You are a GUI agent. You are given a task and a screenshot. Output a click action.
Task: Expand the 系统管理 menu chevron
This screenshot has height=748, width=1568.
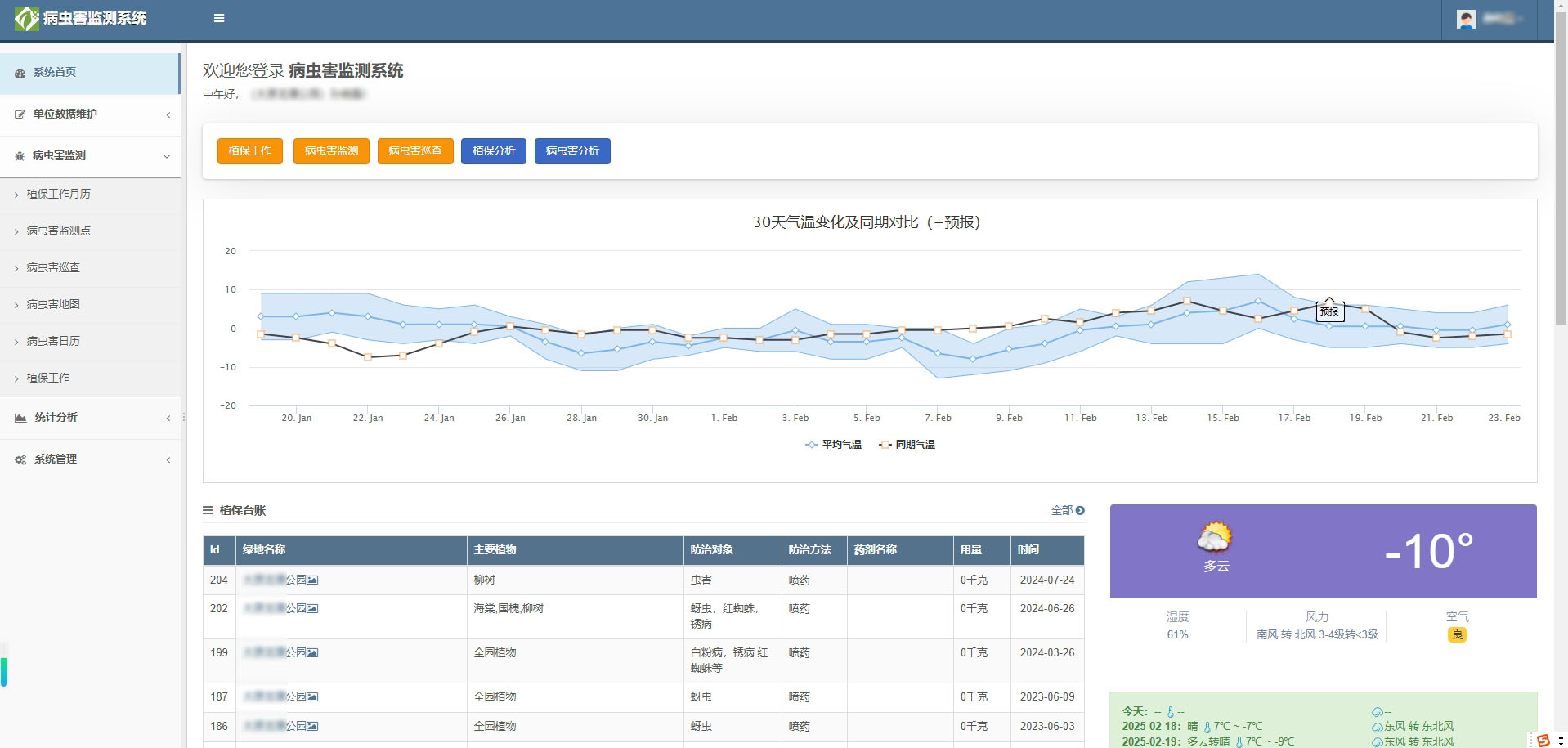(168, 459)
